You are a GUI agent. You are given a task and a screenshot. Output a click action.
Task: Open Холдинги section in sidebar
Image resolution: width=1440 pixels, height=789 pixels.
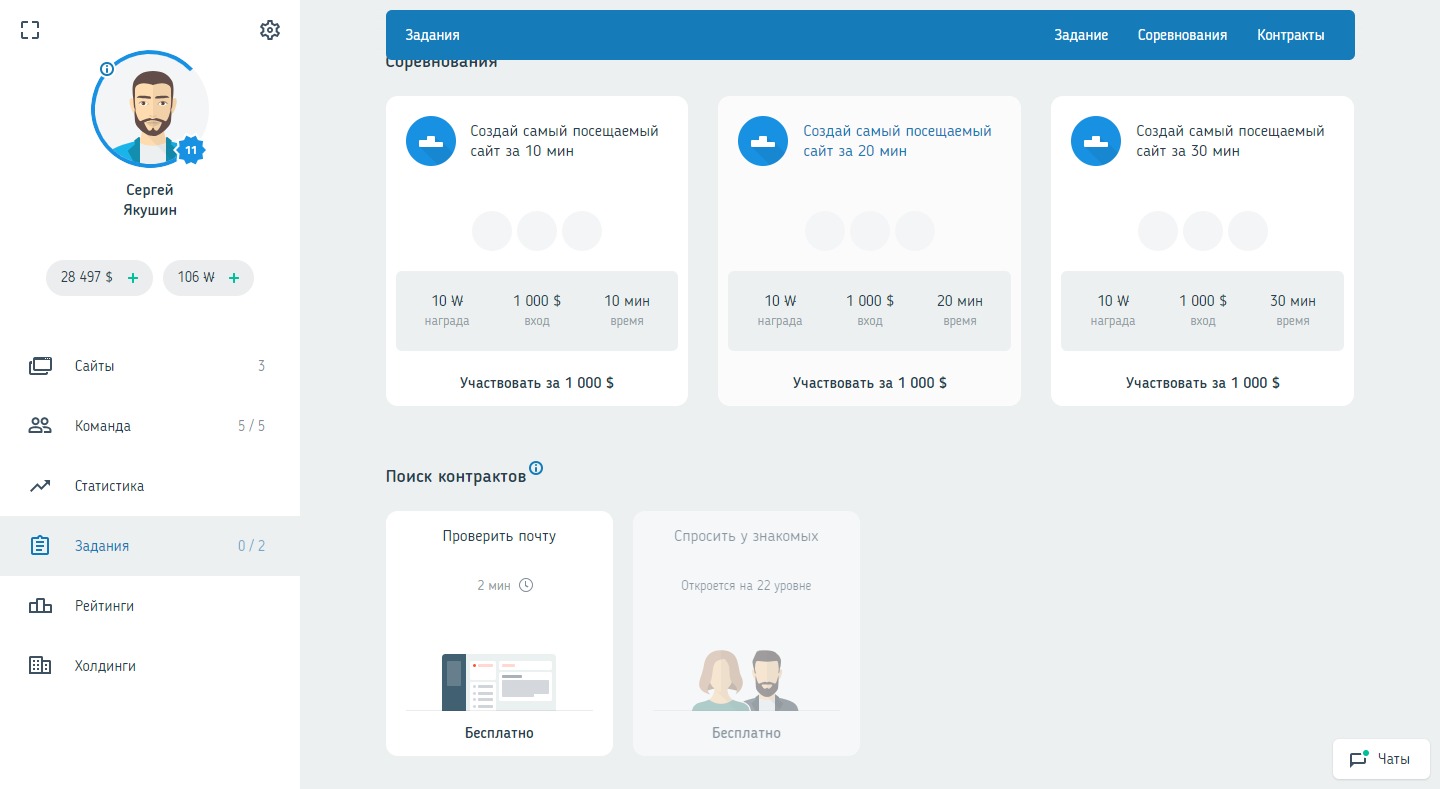coord(105,666)
